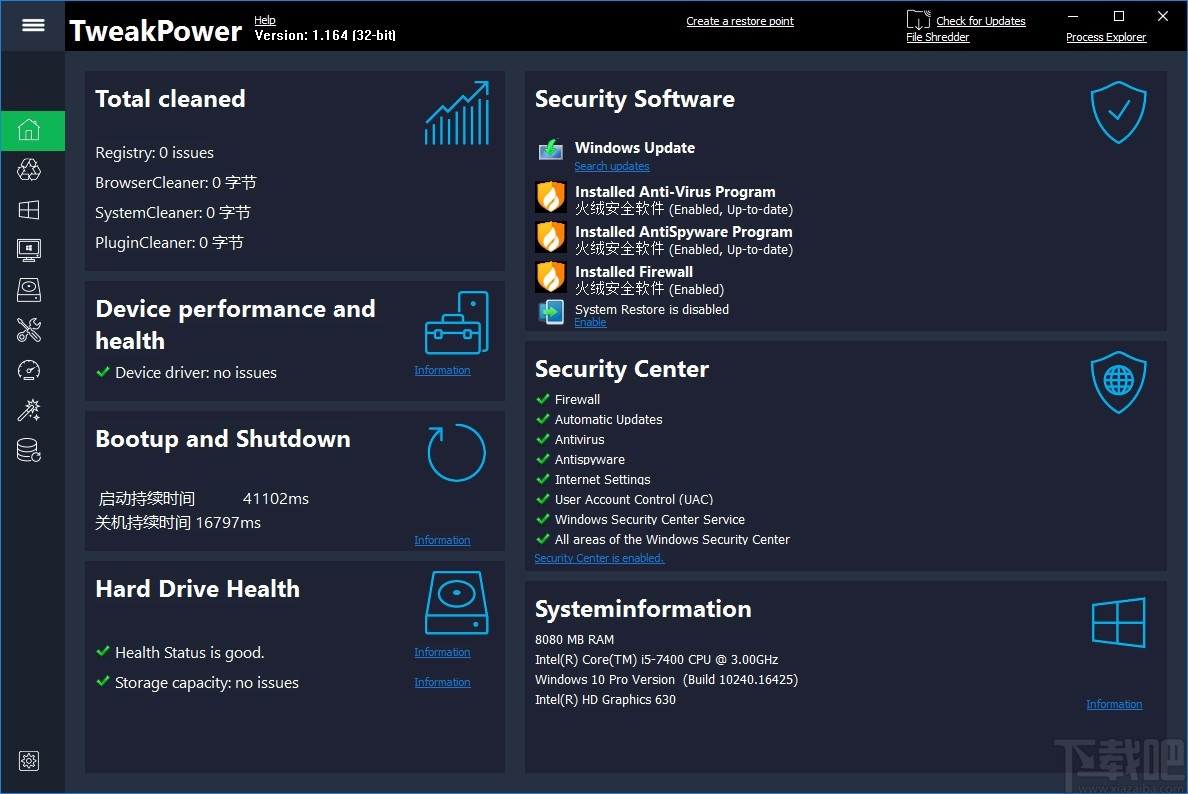Click 'User Account Control (UAC)' entry

point(633,500)
